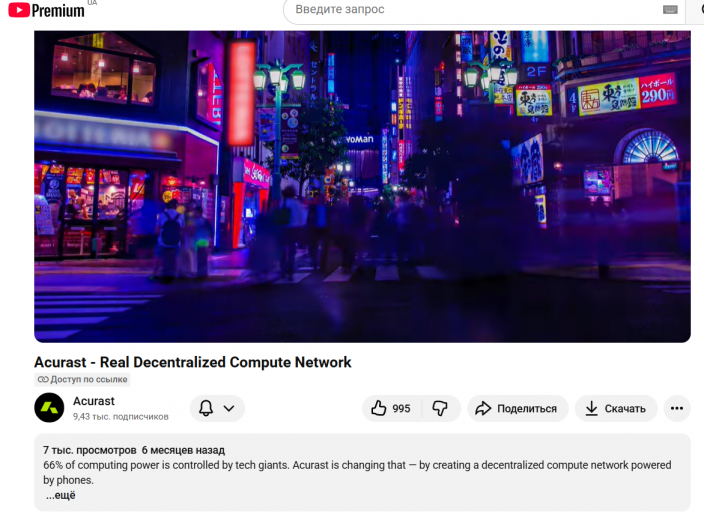
Task: Open the on-screen keyboard icon in search
Action: click(670, 9)
